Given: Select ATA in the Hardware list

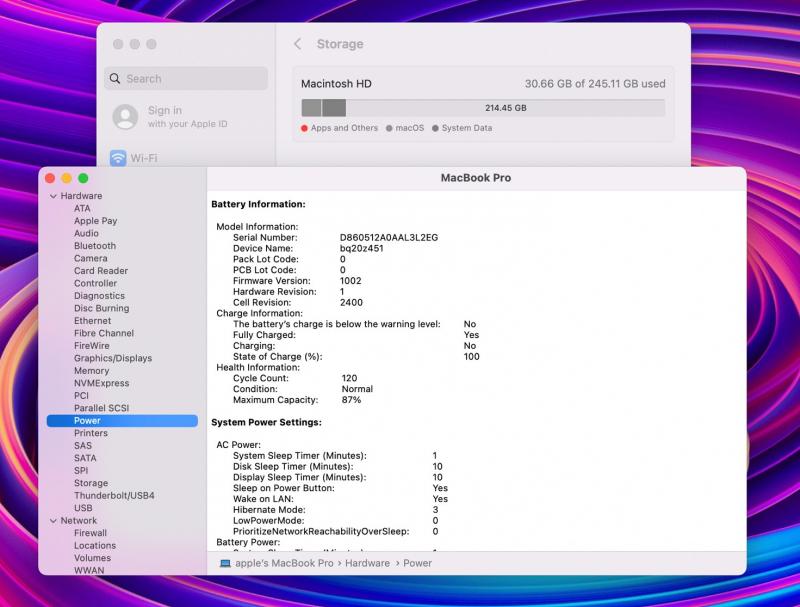Looking at the screenshot, I should pos(82,208).
